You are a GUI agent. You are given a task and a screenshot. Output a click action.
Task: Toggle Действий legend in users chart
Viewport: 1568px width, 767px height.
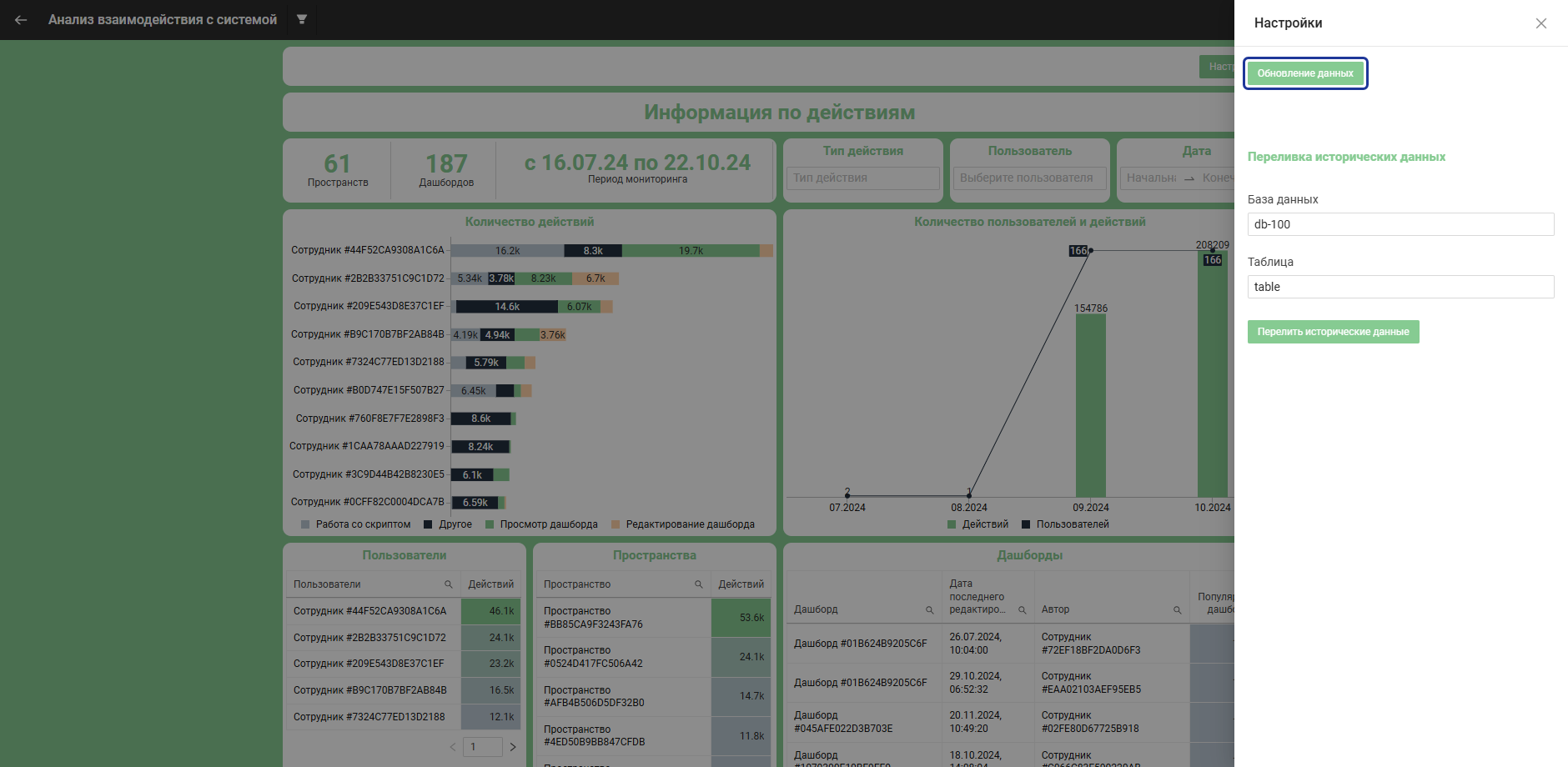point(977,524)
